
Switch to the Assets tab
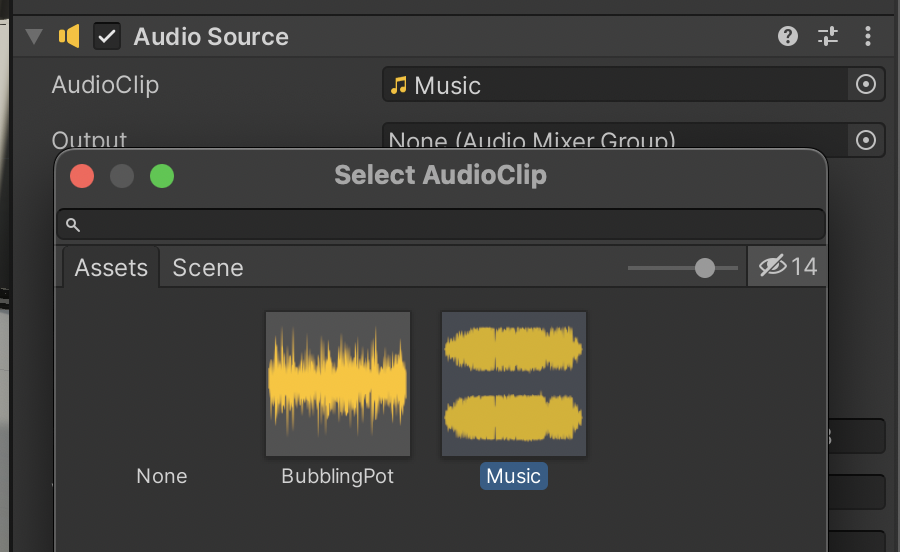(111, 268)
